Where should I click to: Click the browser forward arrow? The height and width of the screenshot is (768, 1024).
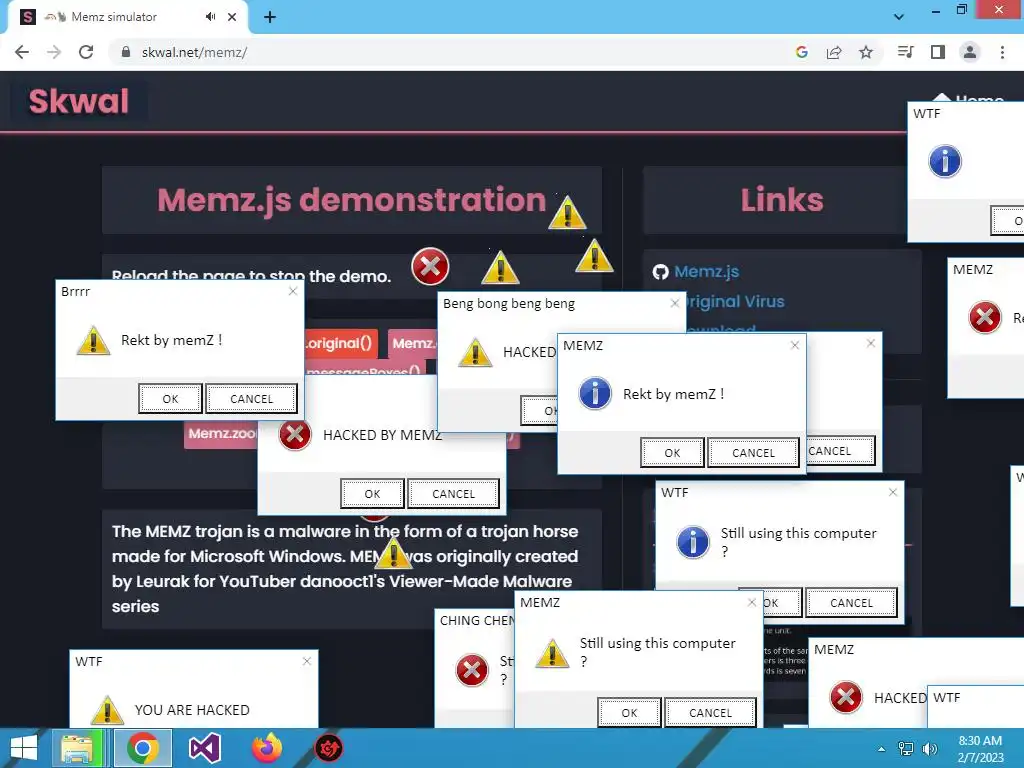tap(54, 52)
